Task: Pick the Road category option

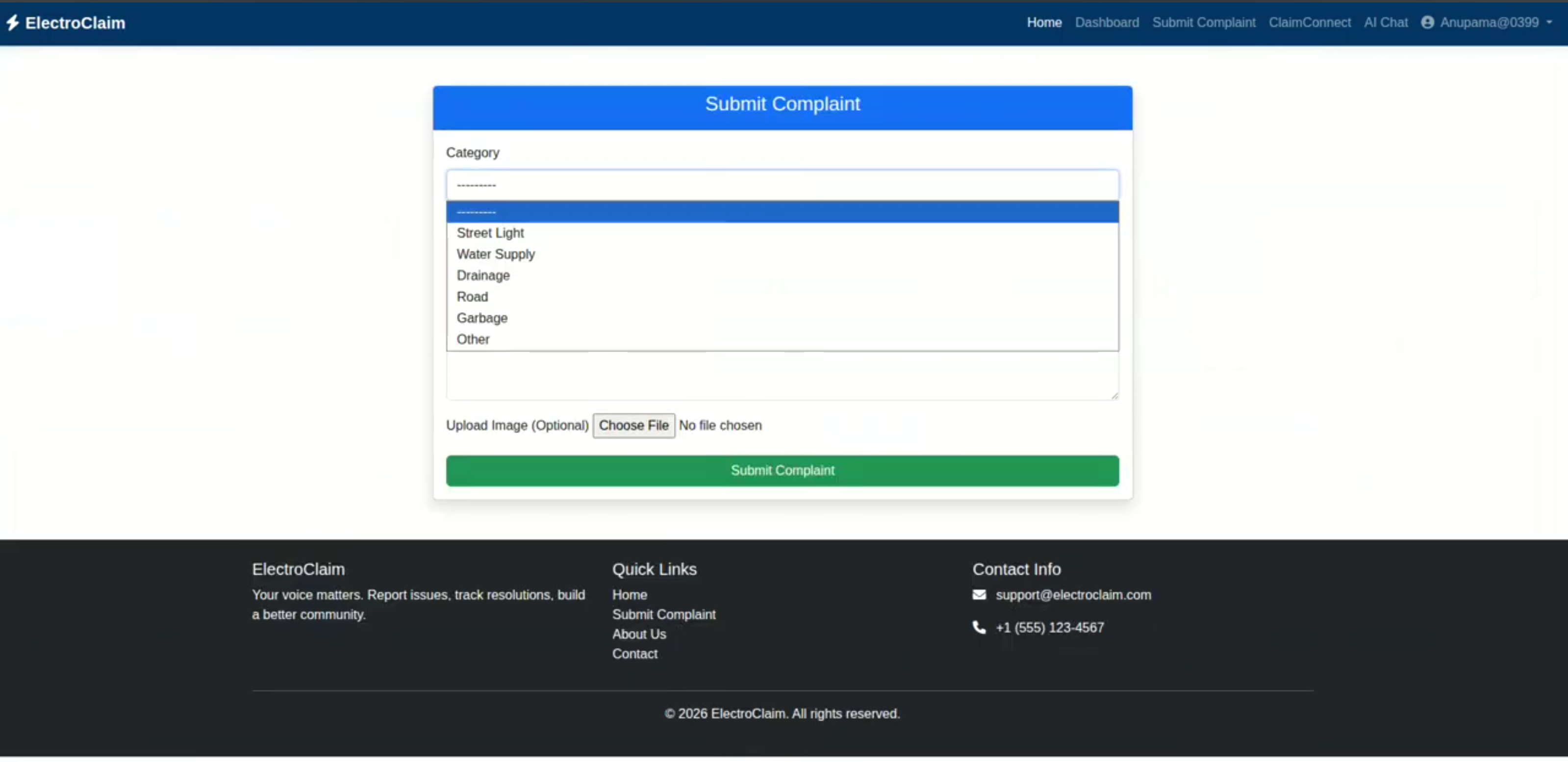Action: [x=782, y=297]
